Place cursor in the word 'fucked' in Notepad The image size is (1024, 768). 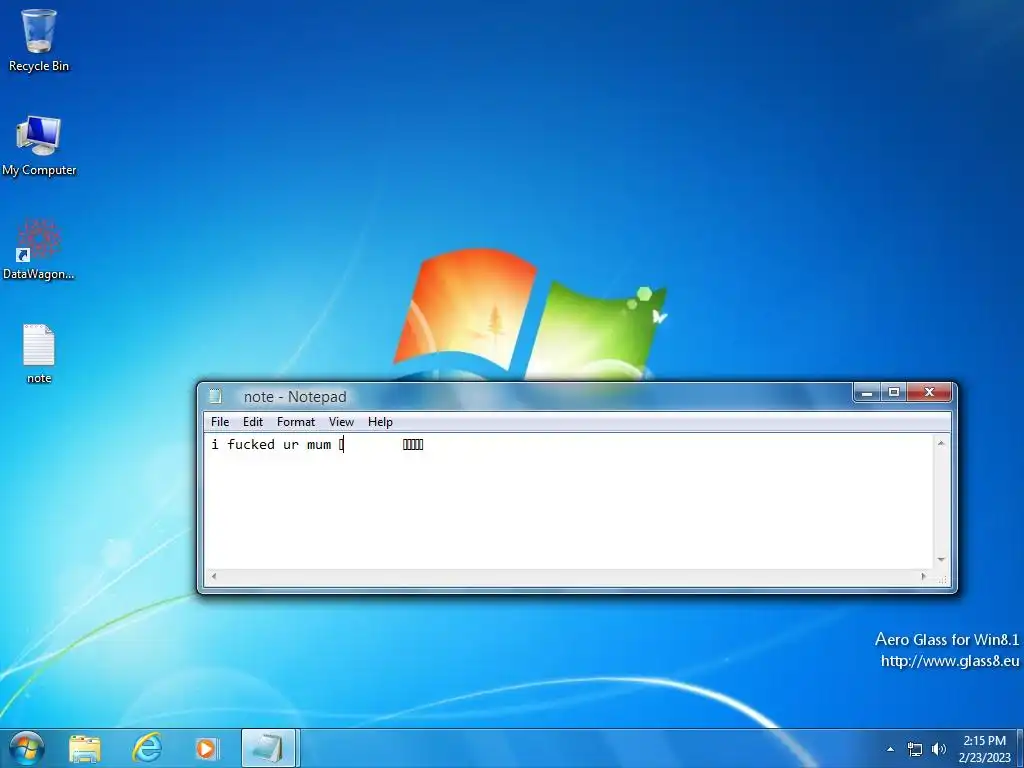tap(251, 445)
